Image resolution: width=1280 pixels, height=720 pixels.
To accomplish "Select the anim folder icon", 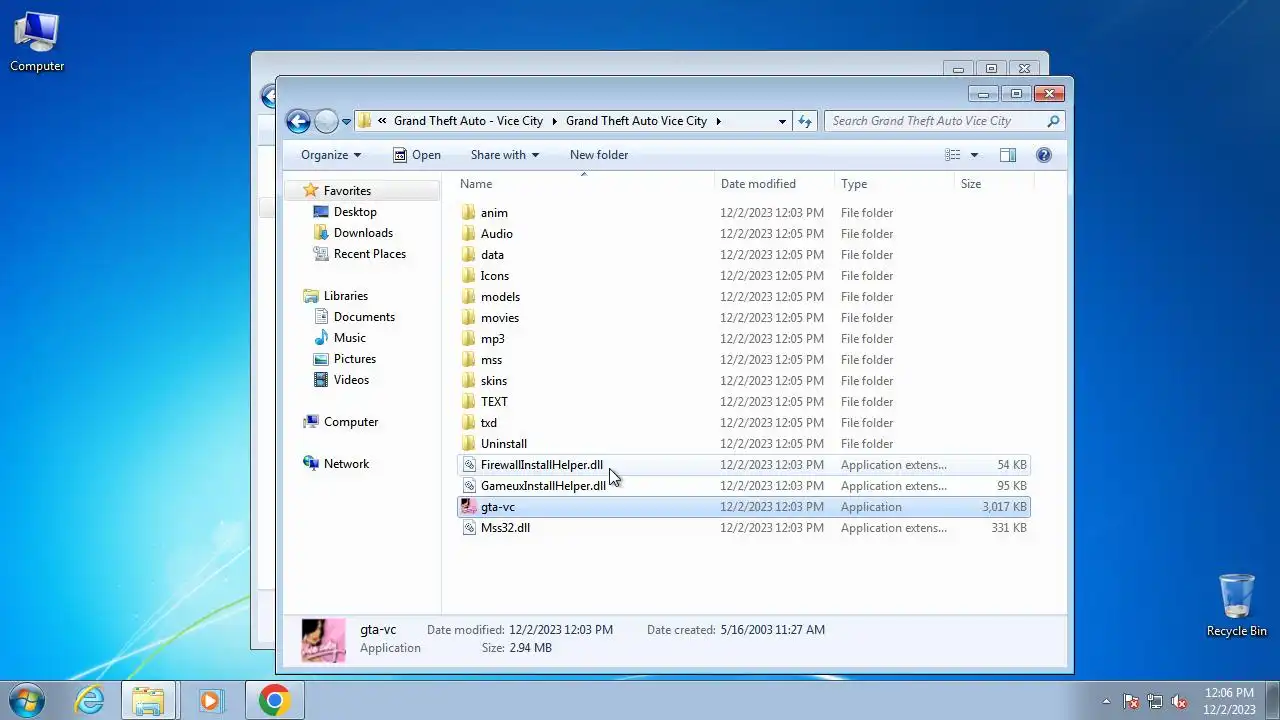I will [x=469, y=213].
